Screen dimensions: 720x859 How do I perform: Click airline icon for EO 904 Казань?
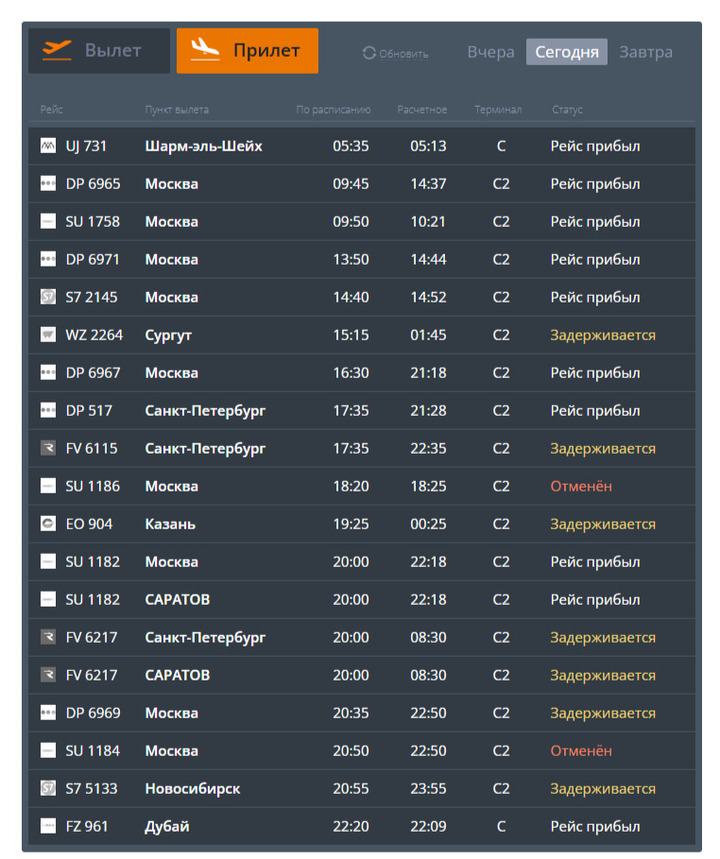click(x=48, y=524)
